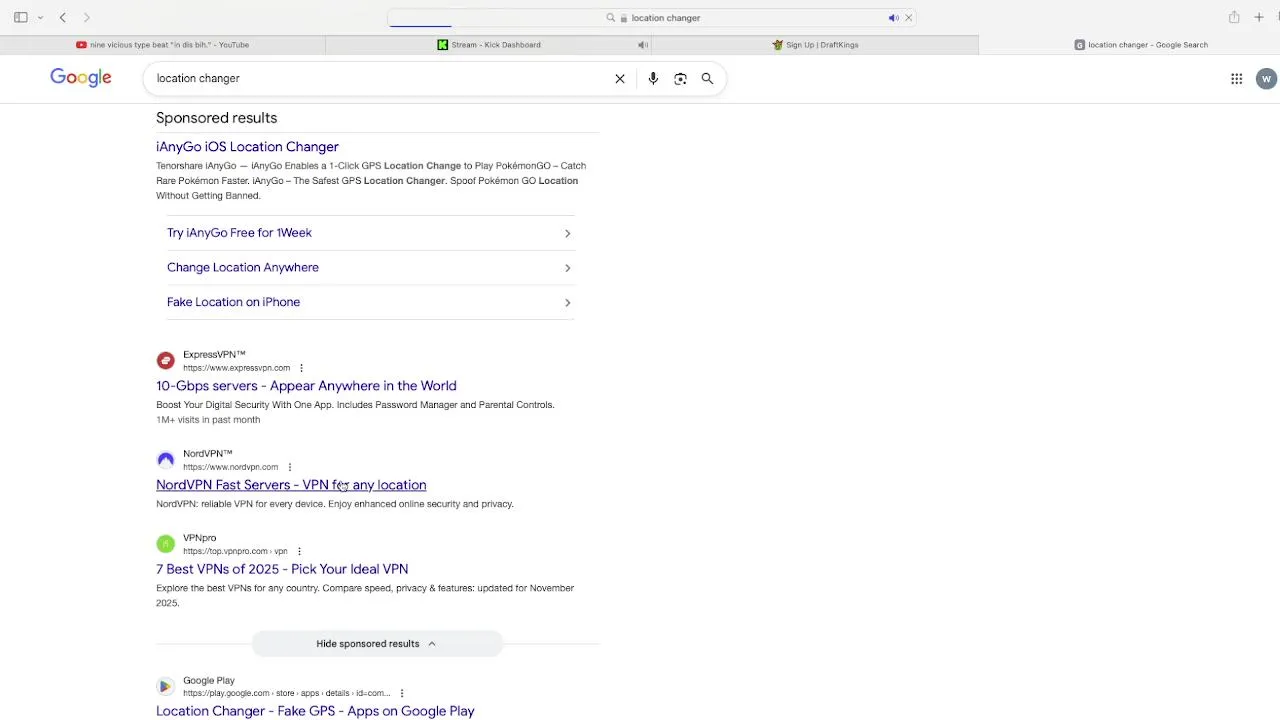Open Google Play result three-dot menu
This screenshot has width=1280, height=720.
[402, 693]
